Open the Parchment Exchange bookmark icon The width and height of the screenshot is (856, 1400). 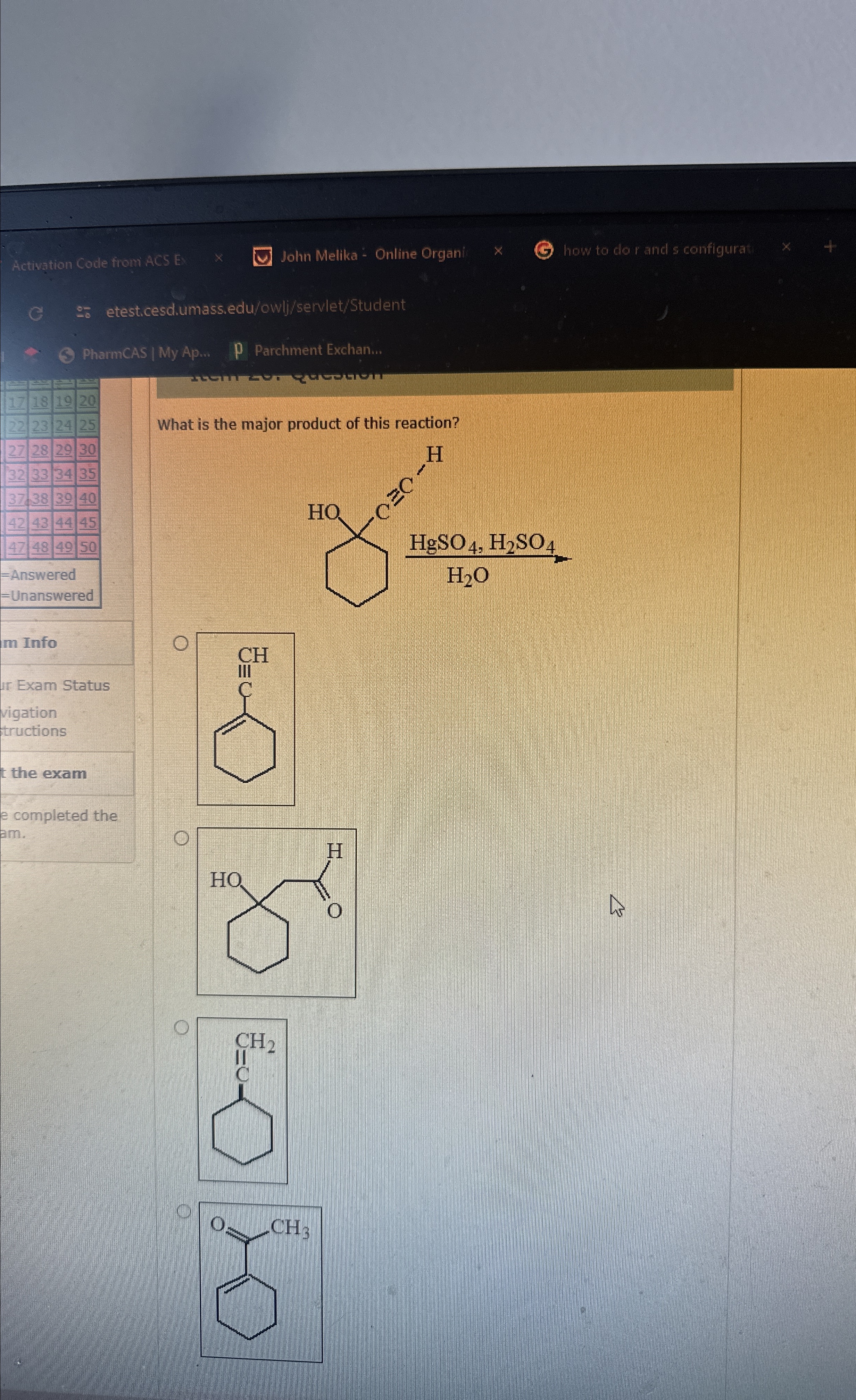click(x=239, y=351)
